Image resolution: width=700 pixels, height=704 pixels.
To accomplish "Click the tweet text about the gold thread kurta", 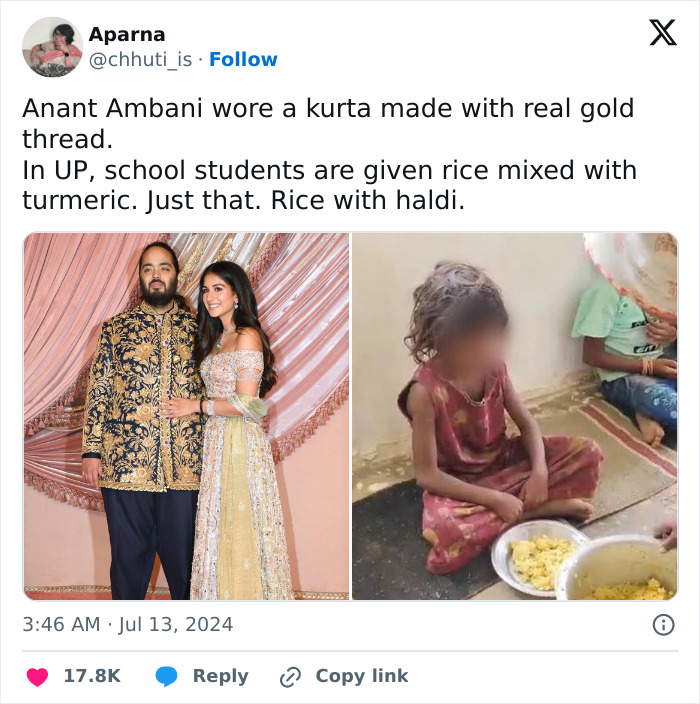I will click(328, 122).
